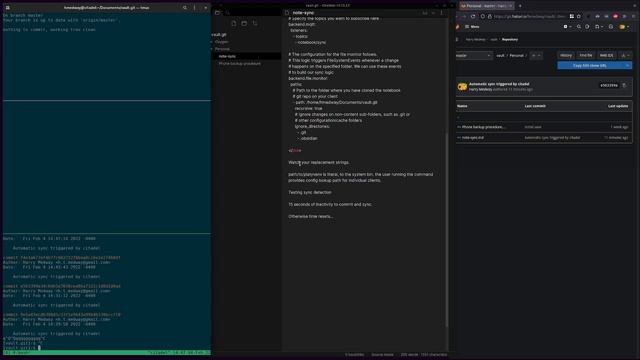Open commit Automatic sync triggered by citadel

click(x=499, y=84)
